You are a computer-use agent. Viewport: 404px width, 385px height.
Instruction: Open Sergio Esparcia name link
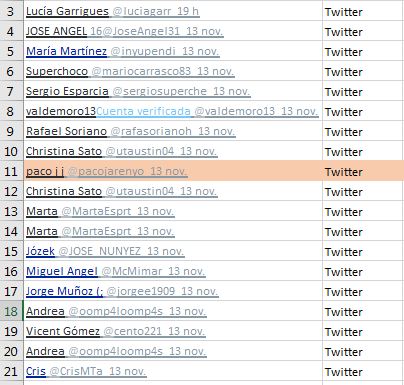(x=67, y=91)
